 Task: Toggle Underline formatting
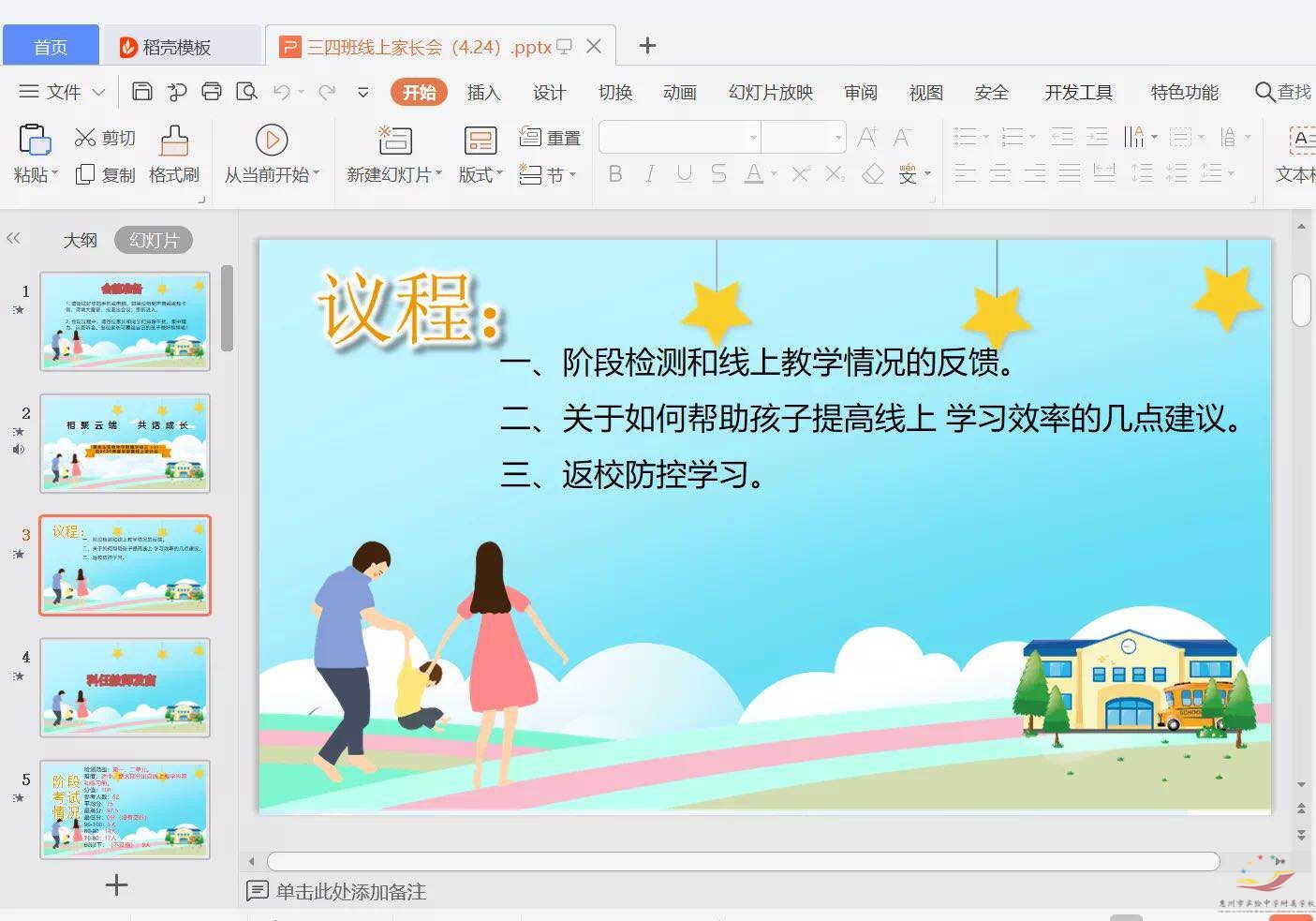click(684, 173)
